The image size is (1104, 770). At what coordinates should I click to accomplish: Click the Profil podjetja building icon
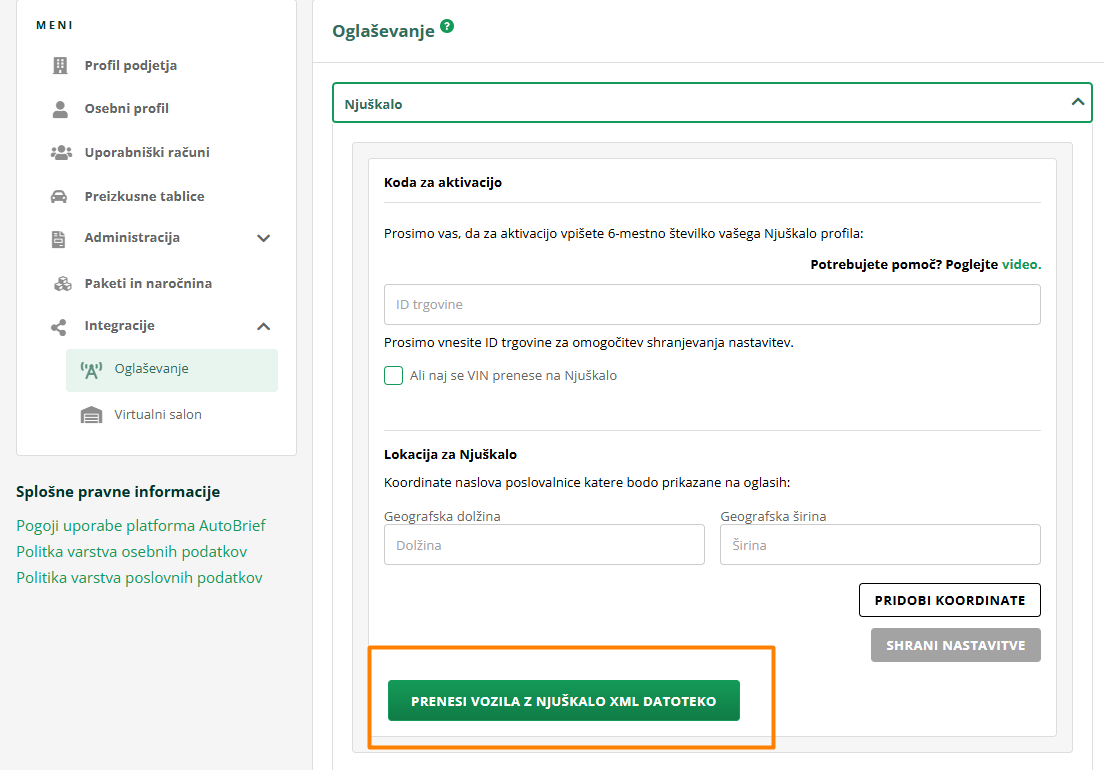point(60,66)
